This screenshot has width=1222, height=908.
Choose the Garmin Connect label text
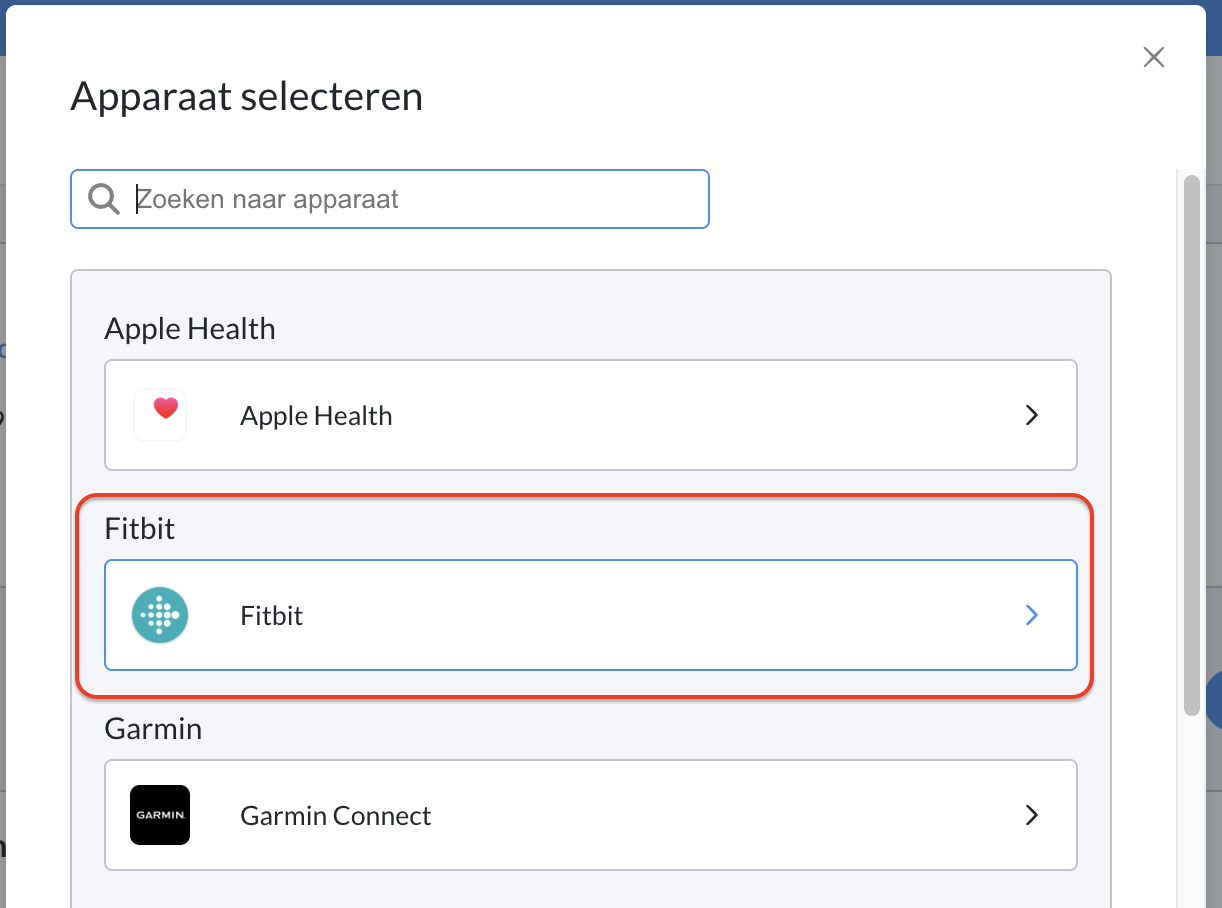335,816
